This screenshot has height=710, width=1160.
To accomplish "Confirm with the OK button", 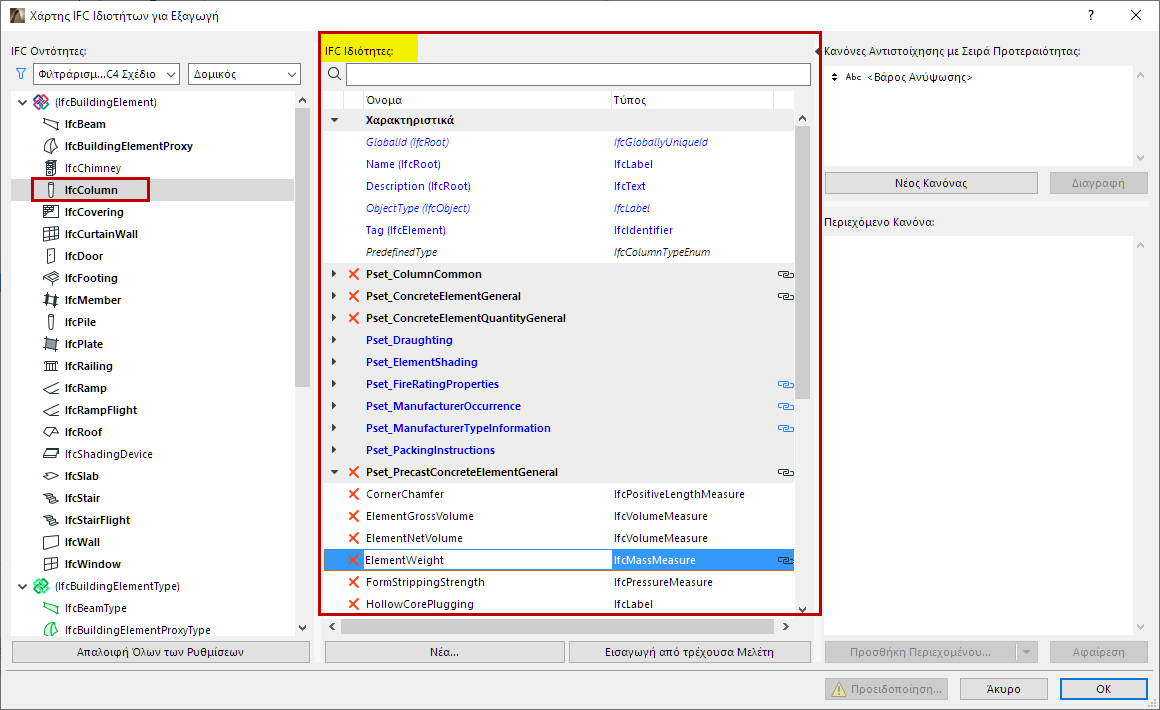I will click(1103, 689).
